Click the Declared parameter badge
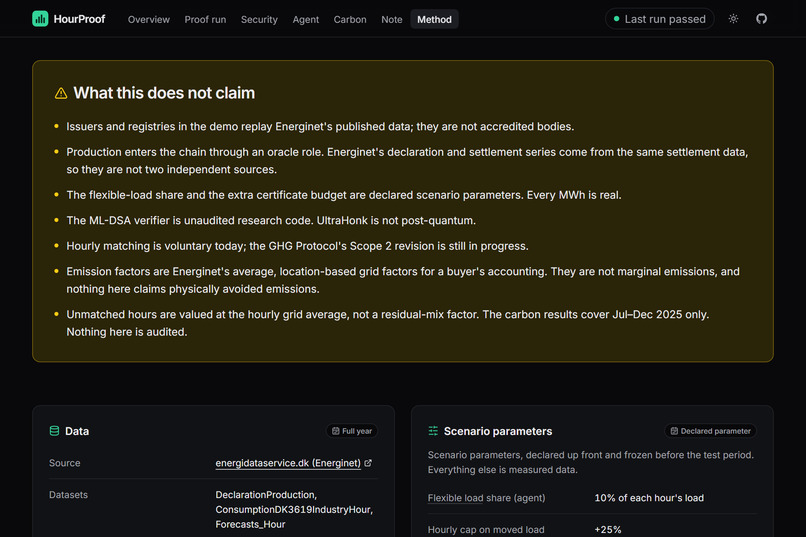 pyautogui.click(x=710, y=431)
